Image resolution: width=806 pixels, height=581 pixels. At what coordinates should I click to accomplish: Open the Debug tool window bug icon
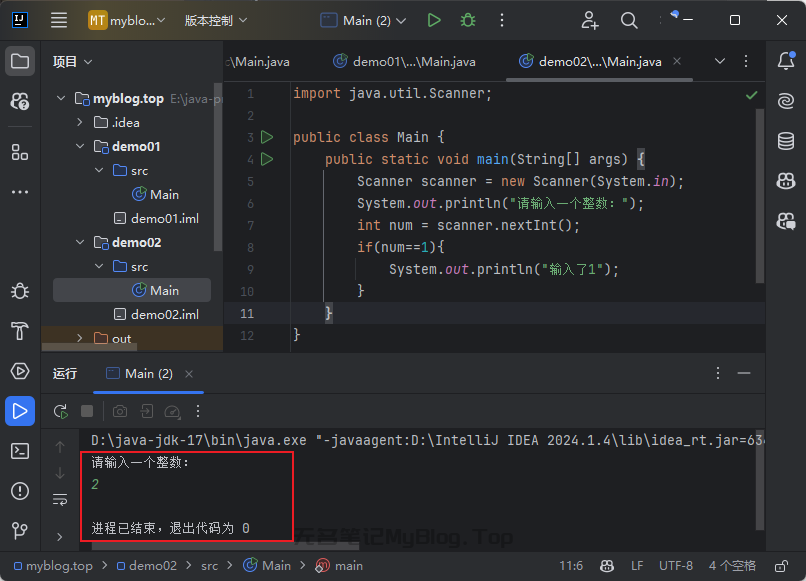(20, 291)
